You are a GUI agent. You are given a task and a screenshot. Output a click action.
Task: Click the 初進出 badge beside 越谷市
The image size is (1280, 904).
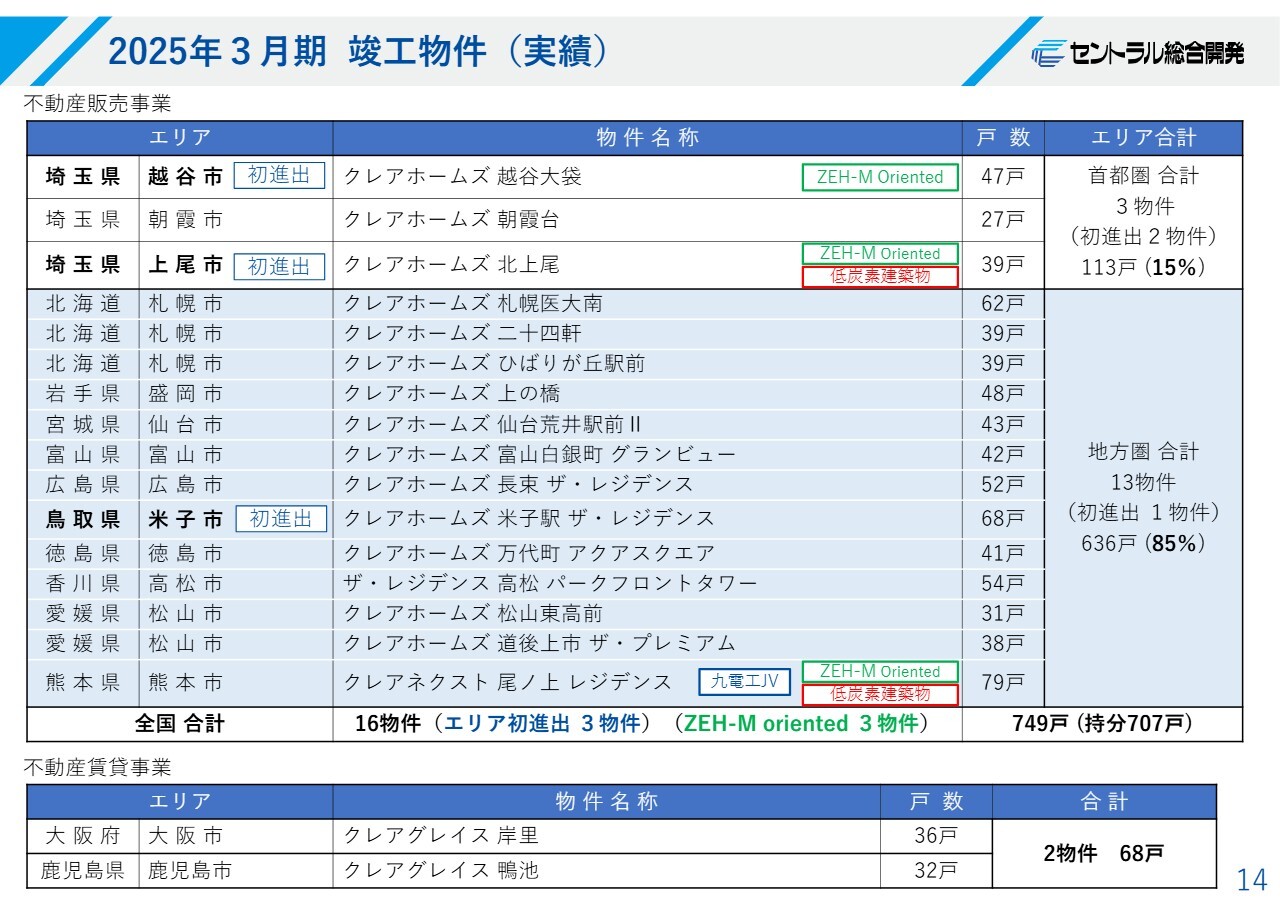(x=279, y=176)
